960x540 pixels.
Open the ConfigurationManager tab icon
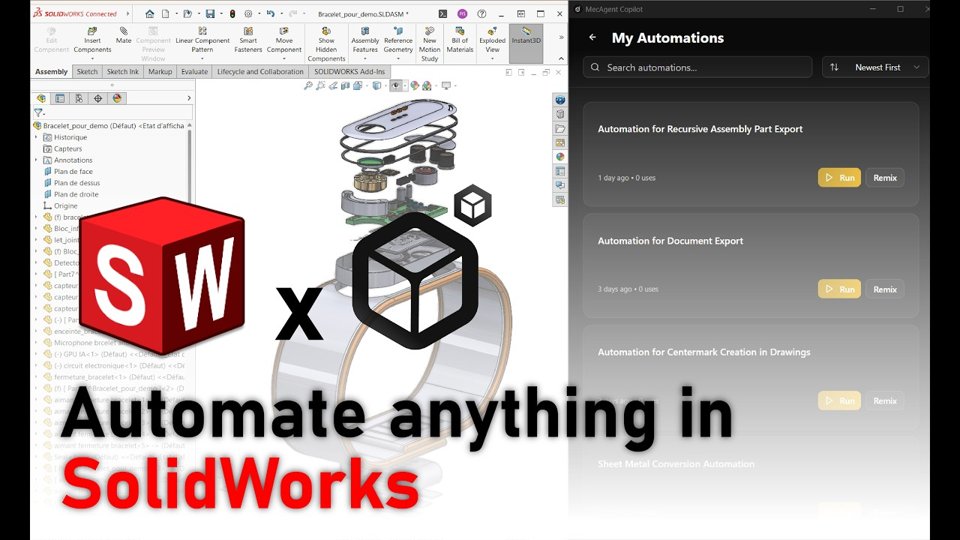pos(79,98)
